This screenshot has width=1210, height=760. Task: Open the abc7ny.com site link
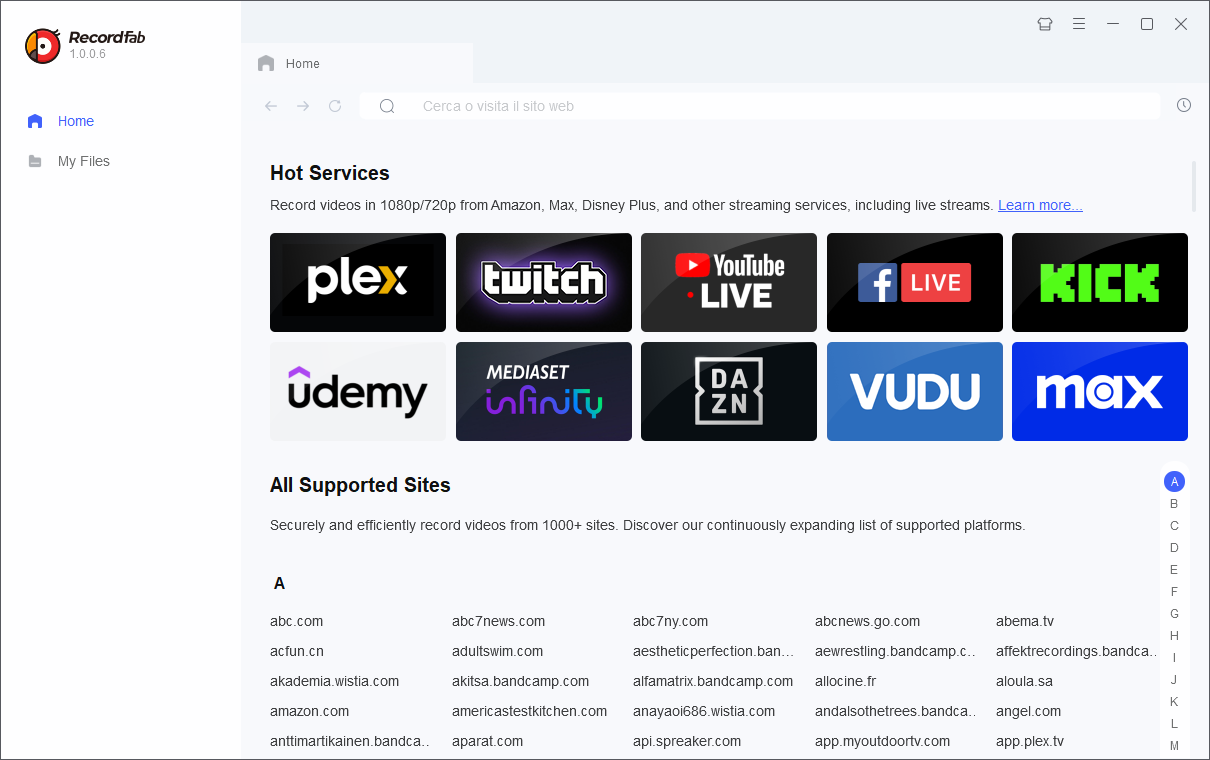[x=670, y=621]
